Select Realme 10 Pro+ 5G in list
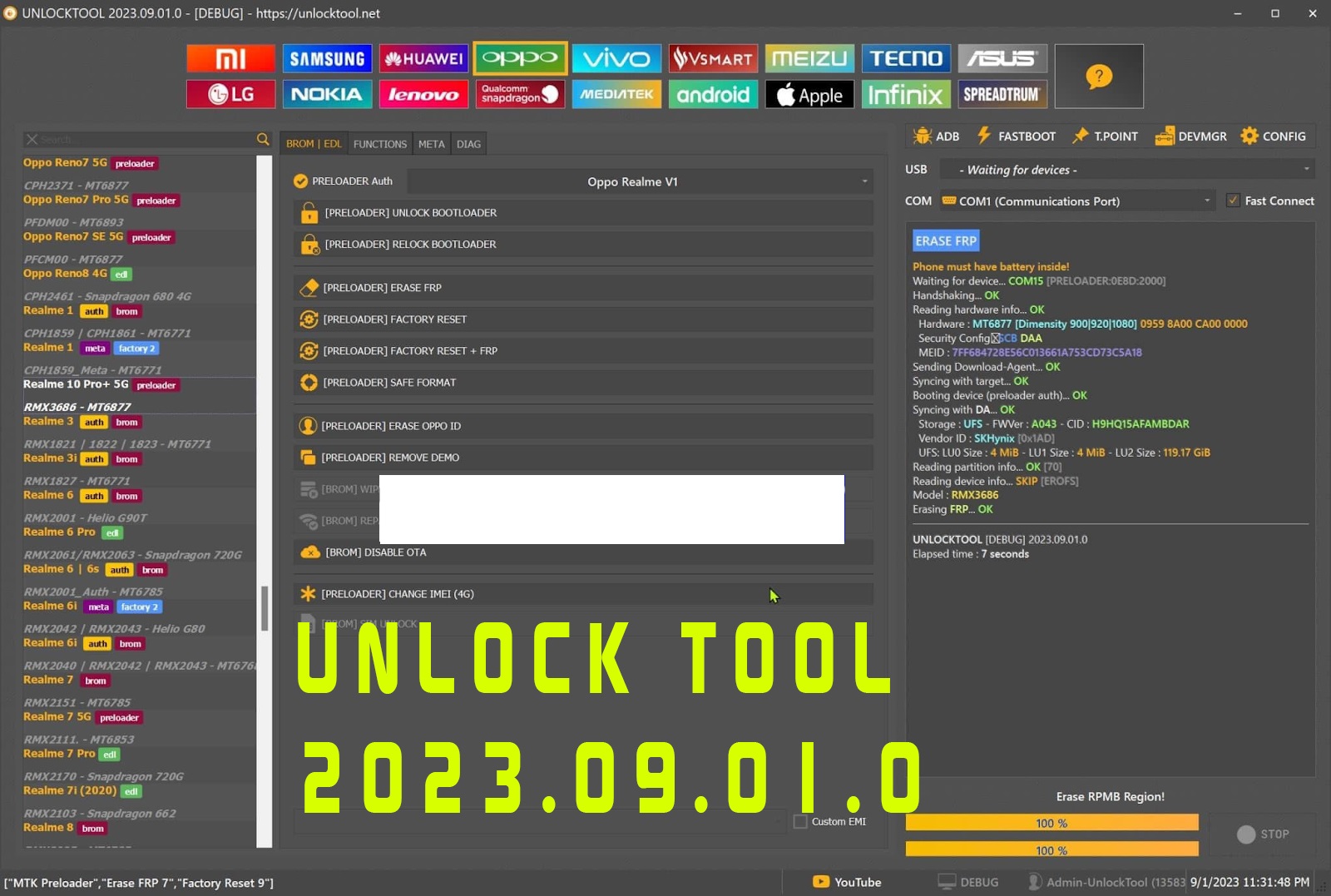The width and height of the screenshot is (1331, 896). (x=140, y=394)
